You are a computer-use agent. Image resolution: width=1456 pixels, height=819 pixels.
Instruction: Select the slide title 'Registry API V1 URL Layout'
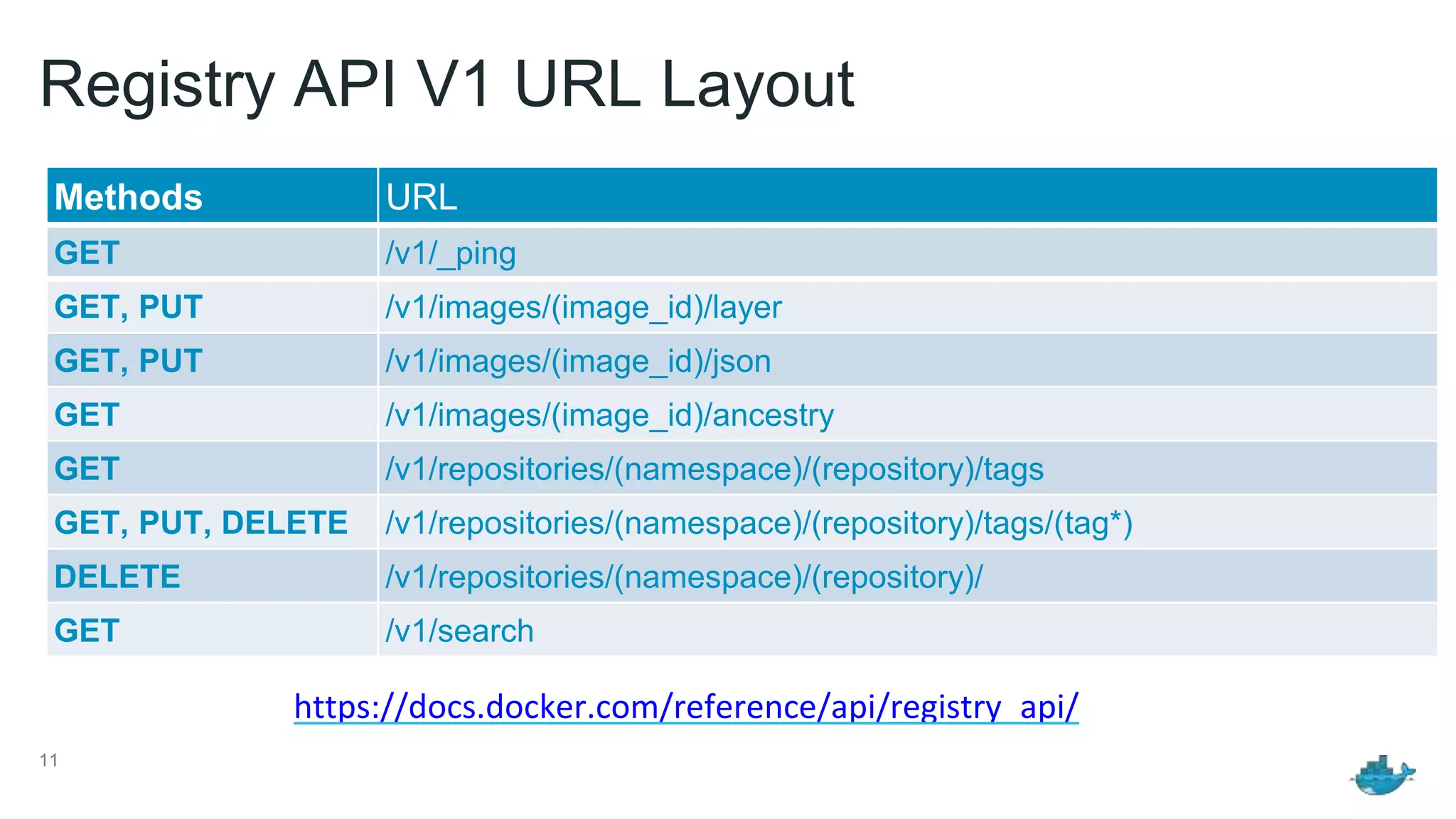(447, 85)
